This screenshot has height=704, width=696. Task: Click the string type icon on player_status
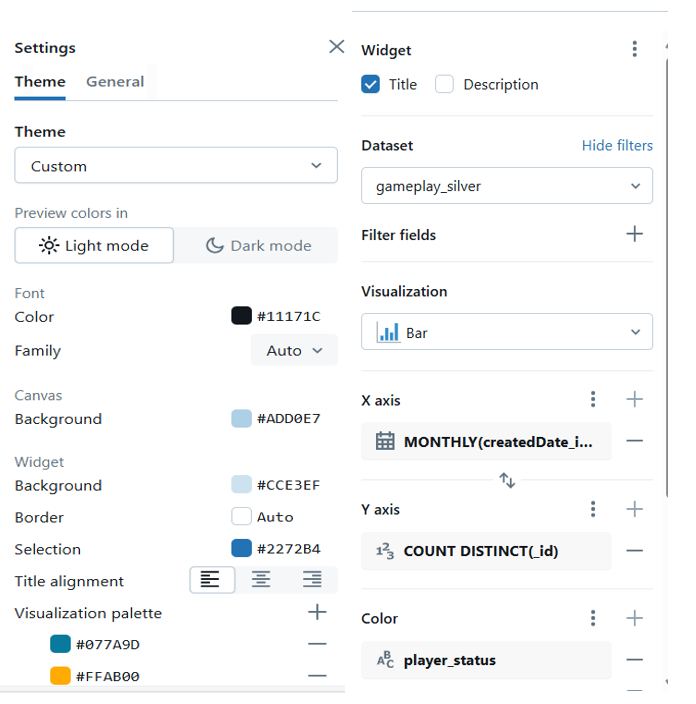(x=385, y=660)
